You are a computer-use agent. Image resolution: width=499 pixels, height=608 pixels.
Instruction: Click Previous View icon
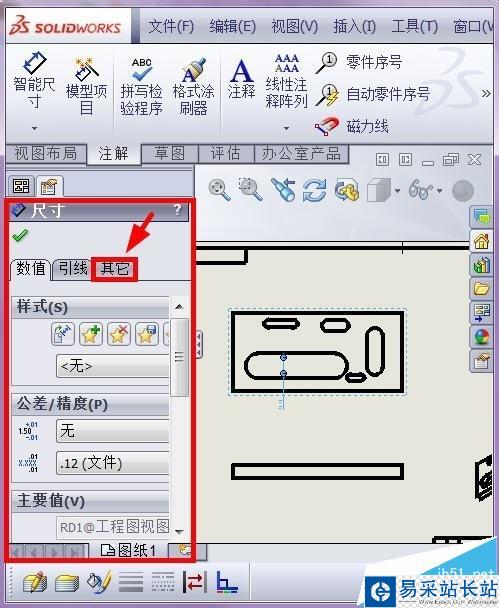[x=283, y=190]
